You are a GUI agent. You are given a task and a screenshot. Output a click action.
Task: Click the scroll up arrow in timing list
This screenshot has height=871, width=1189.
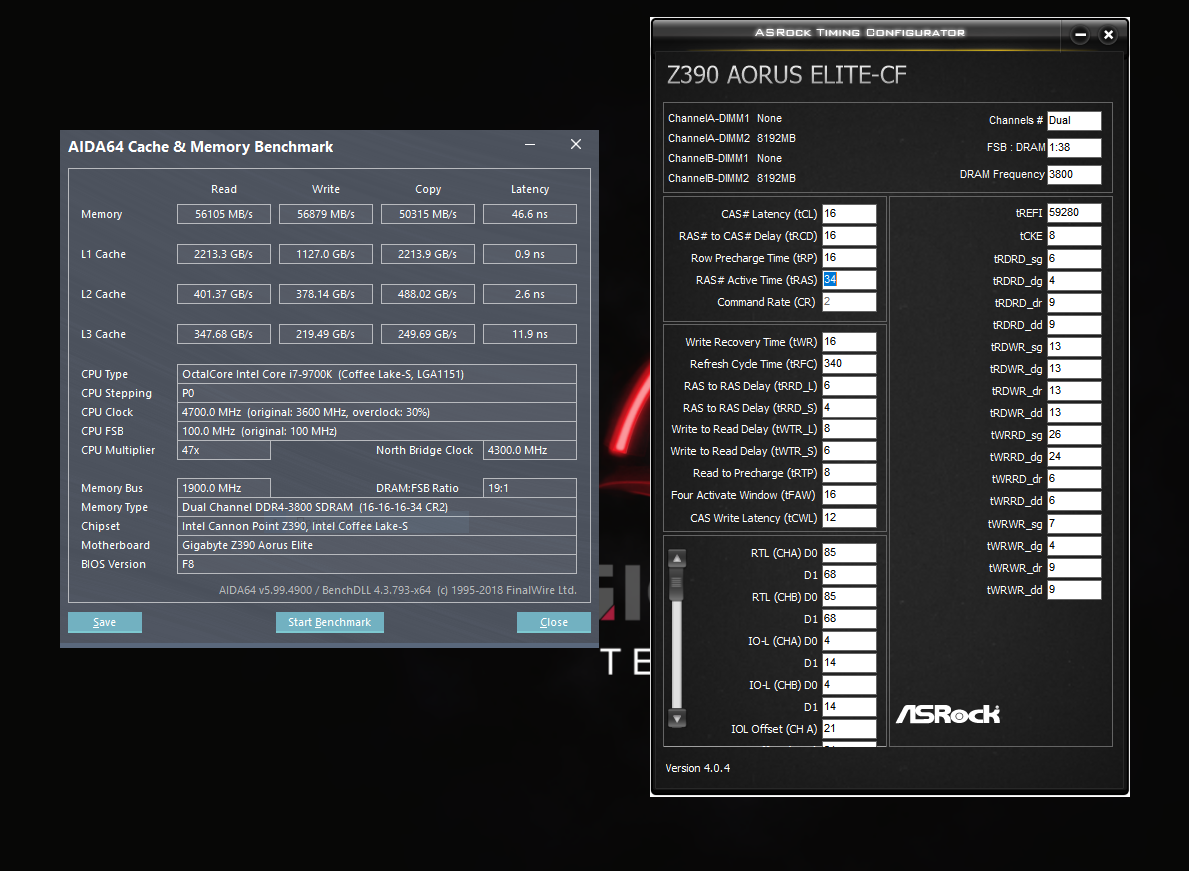pyautogui.click(x=677, y=559)
